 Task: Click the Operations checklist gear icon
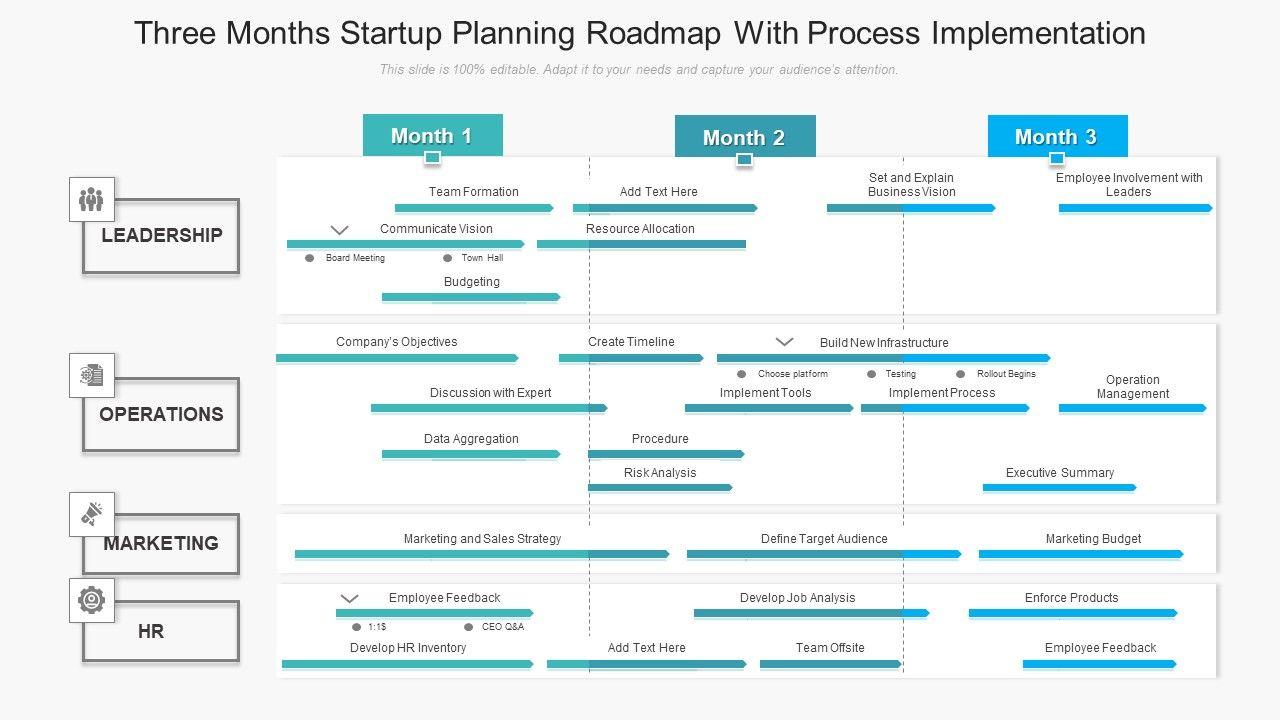click(92, 375)
